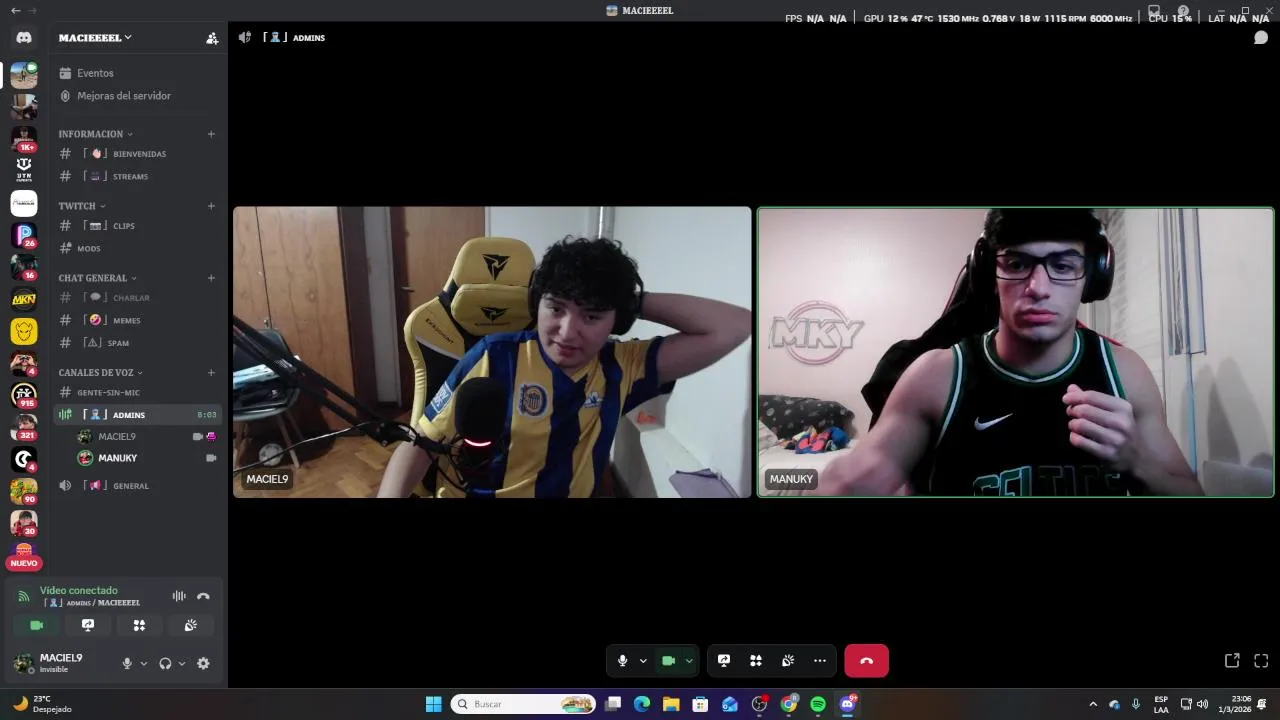Select MANUKY in voice member list
1280x720 pixels.
(x=147, y=458)
